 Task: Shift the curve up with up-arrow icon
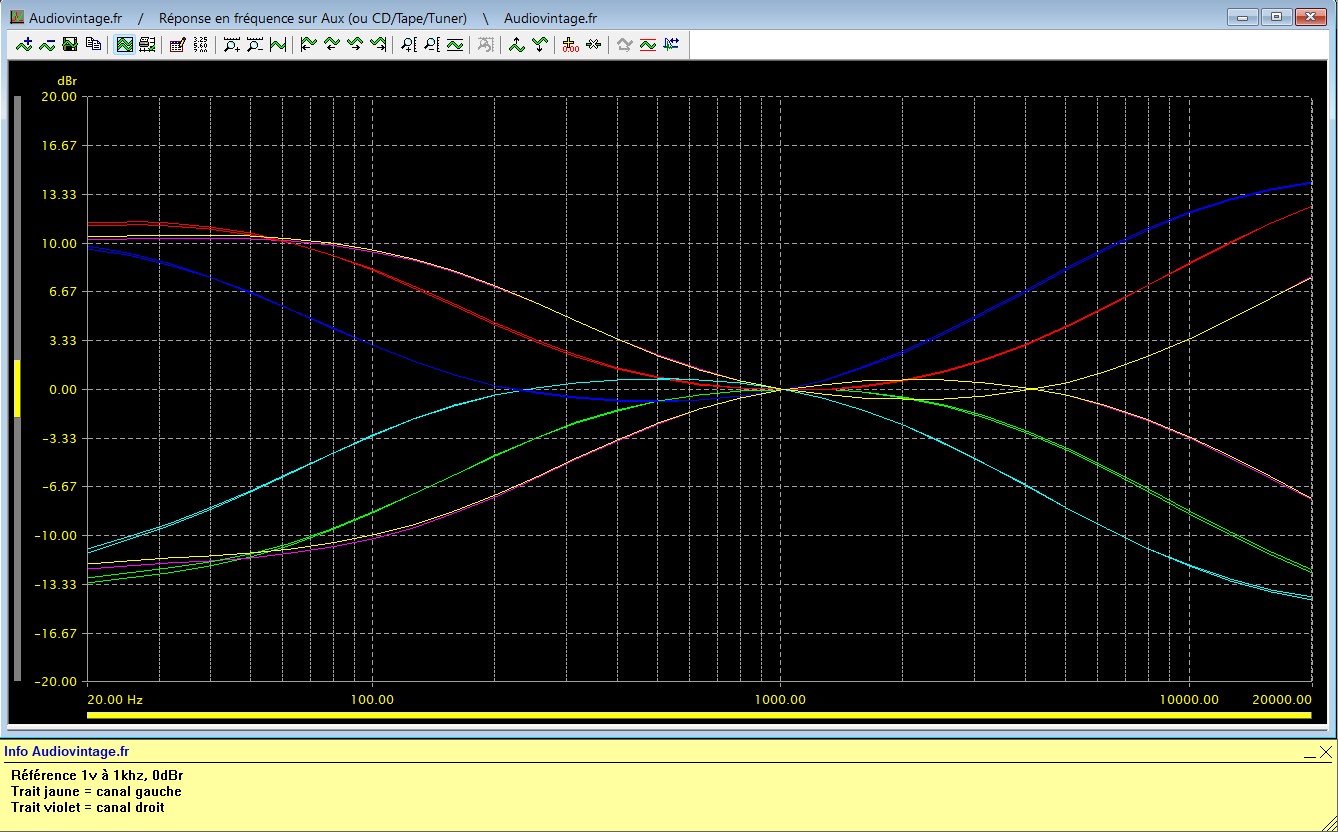516,44
